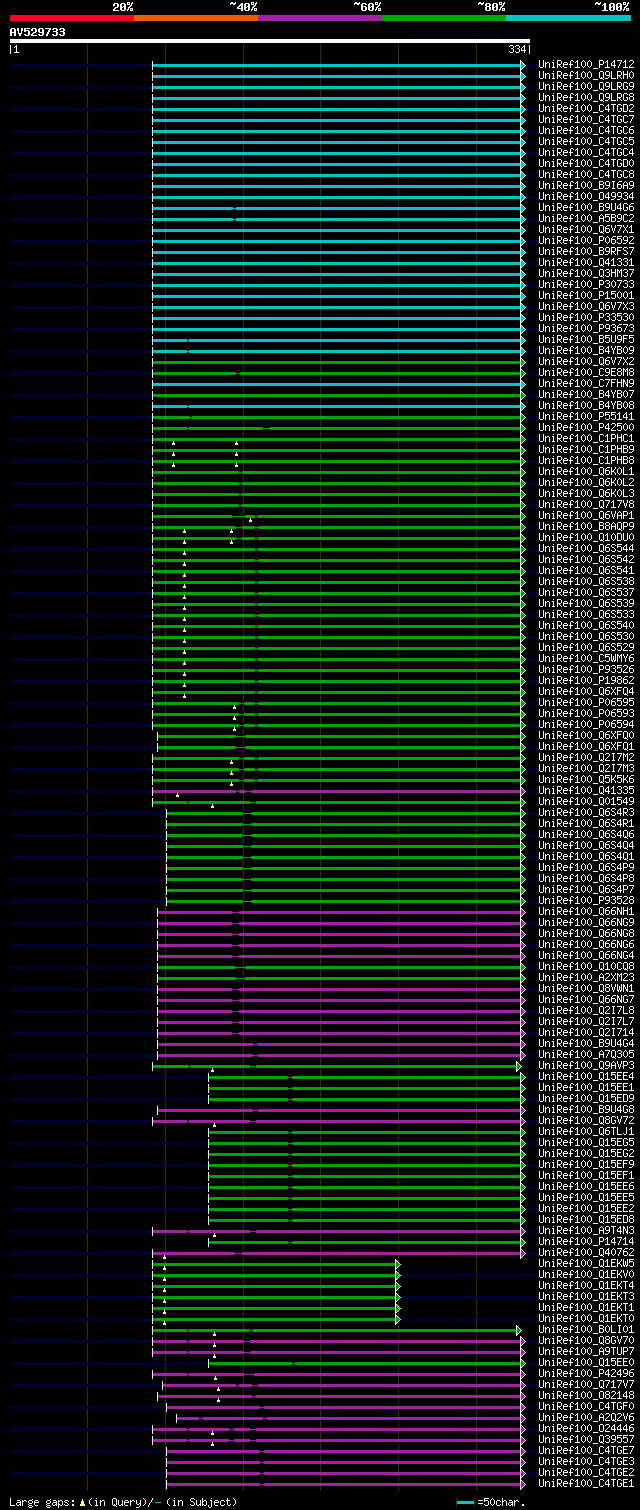
Task: Select label UniRef100_Q3HM37
Action: (586, 273)
